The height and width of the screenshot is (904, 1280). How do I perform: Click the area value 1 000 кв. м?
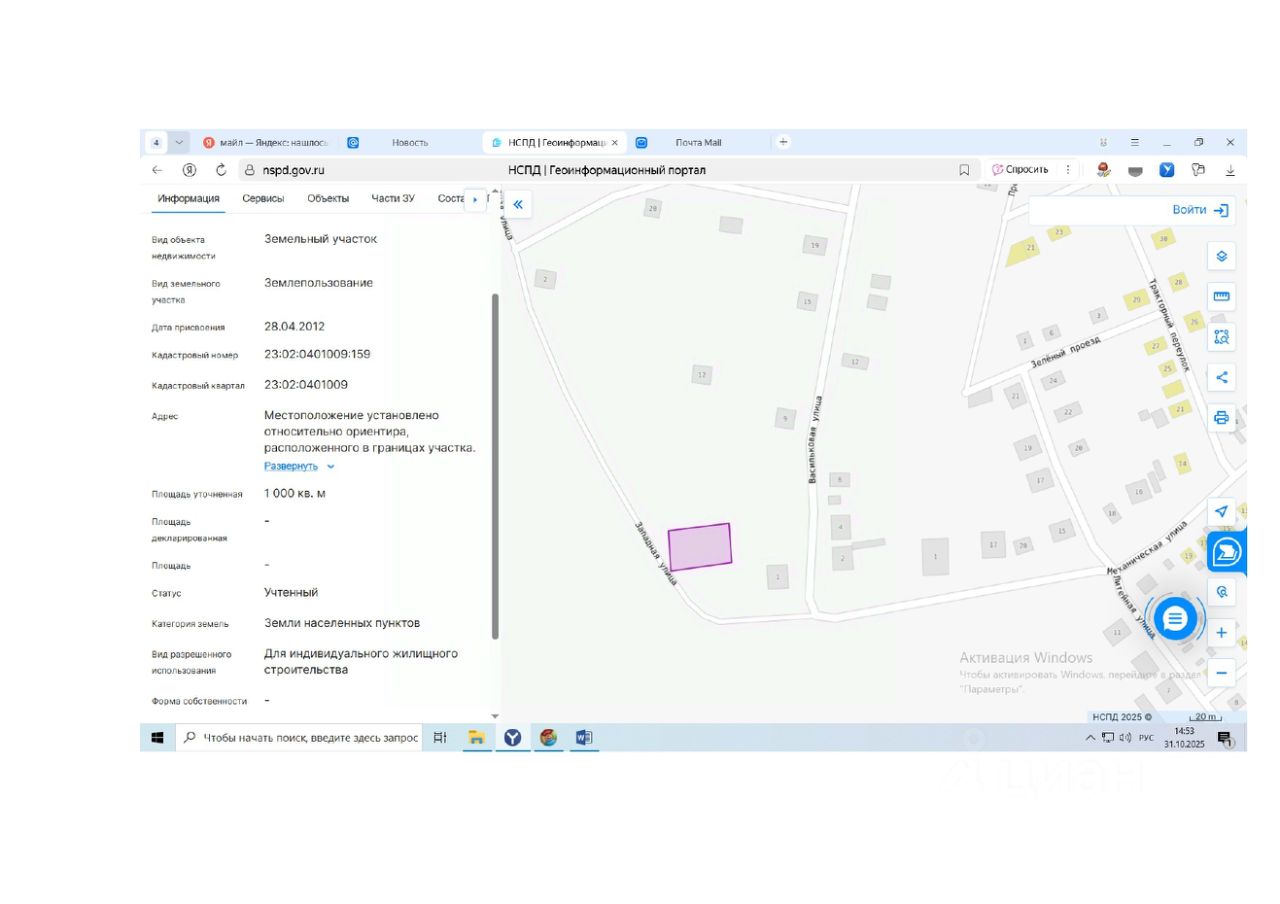pyautogui.click(x=295, y=493)
